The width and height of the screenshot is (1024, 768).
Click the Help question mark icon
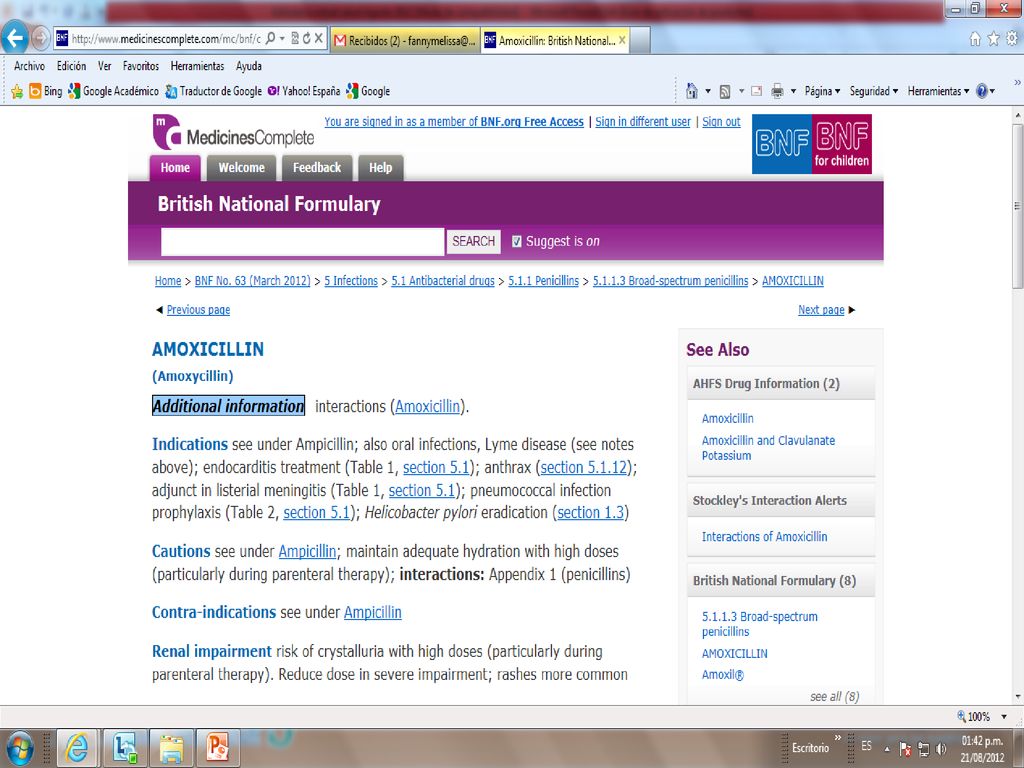(982, 91)
